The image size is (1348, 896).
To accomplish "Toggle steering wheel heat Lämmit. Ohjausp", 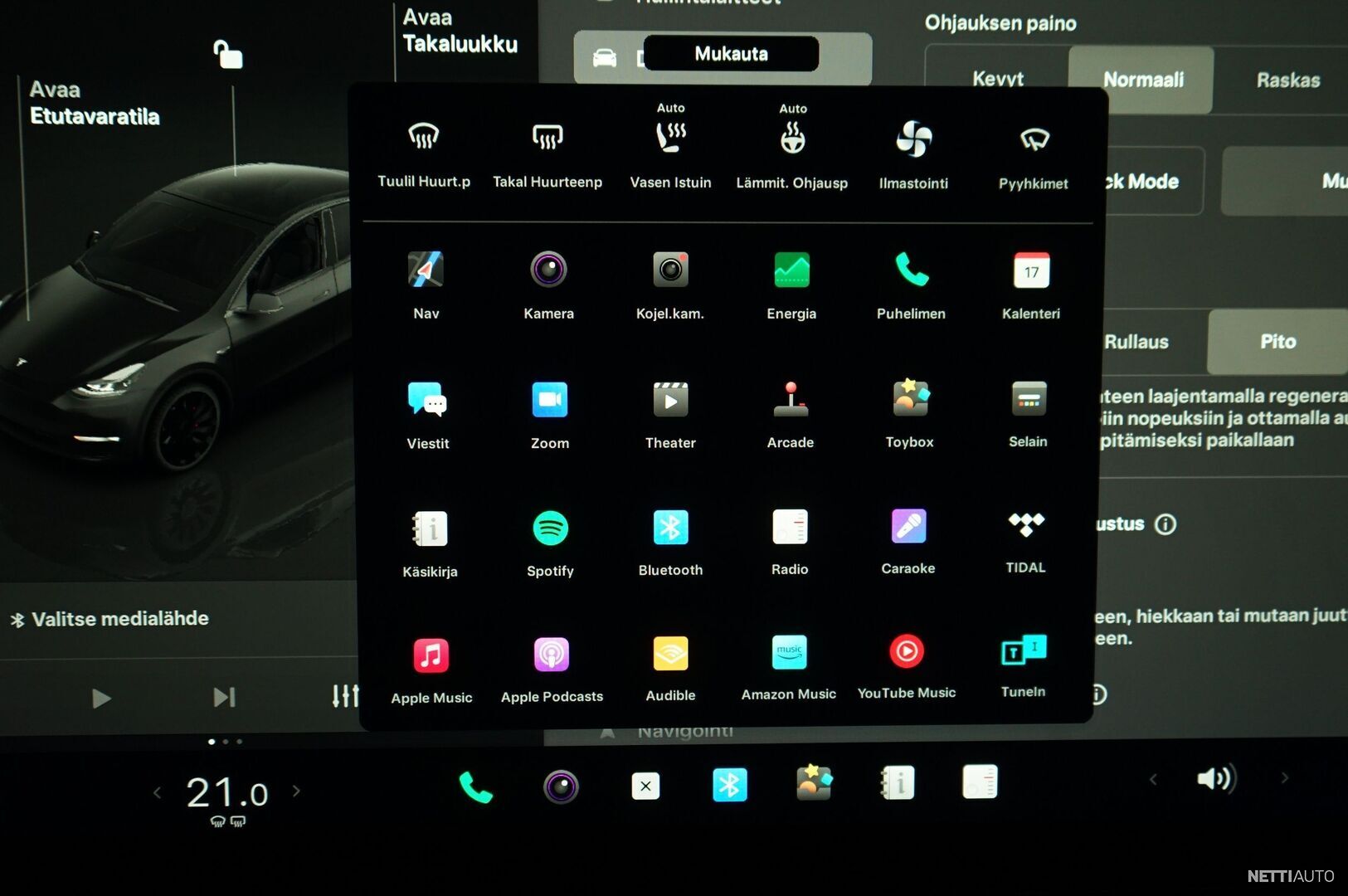I will [792, 146].
